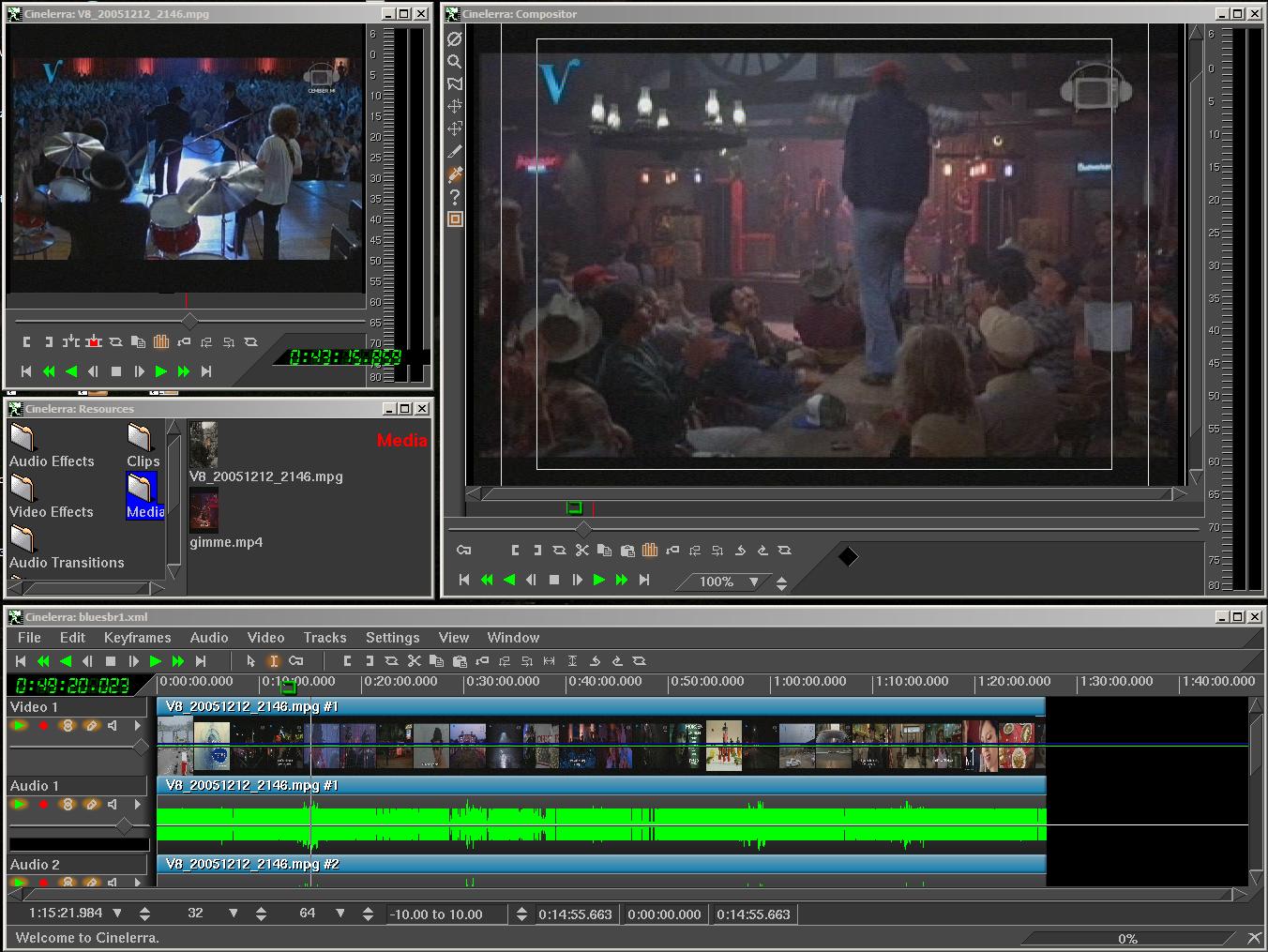
Task: Open the tool info question-mark button
Action: coord(455,197)
